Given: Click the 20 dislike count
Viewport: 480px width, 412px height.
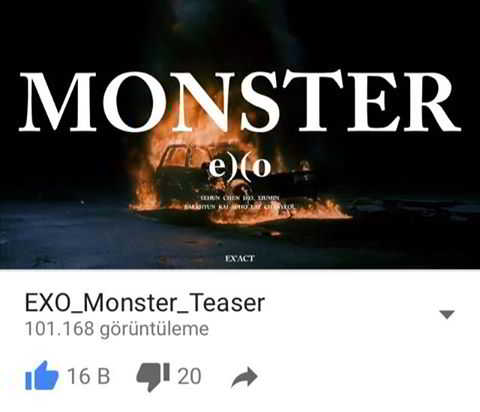Looking at the screenshot, I should click(189, 376).
